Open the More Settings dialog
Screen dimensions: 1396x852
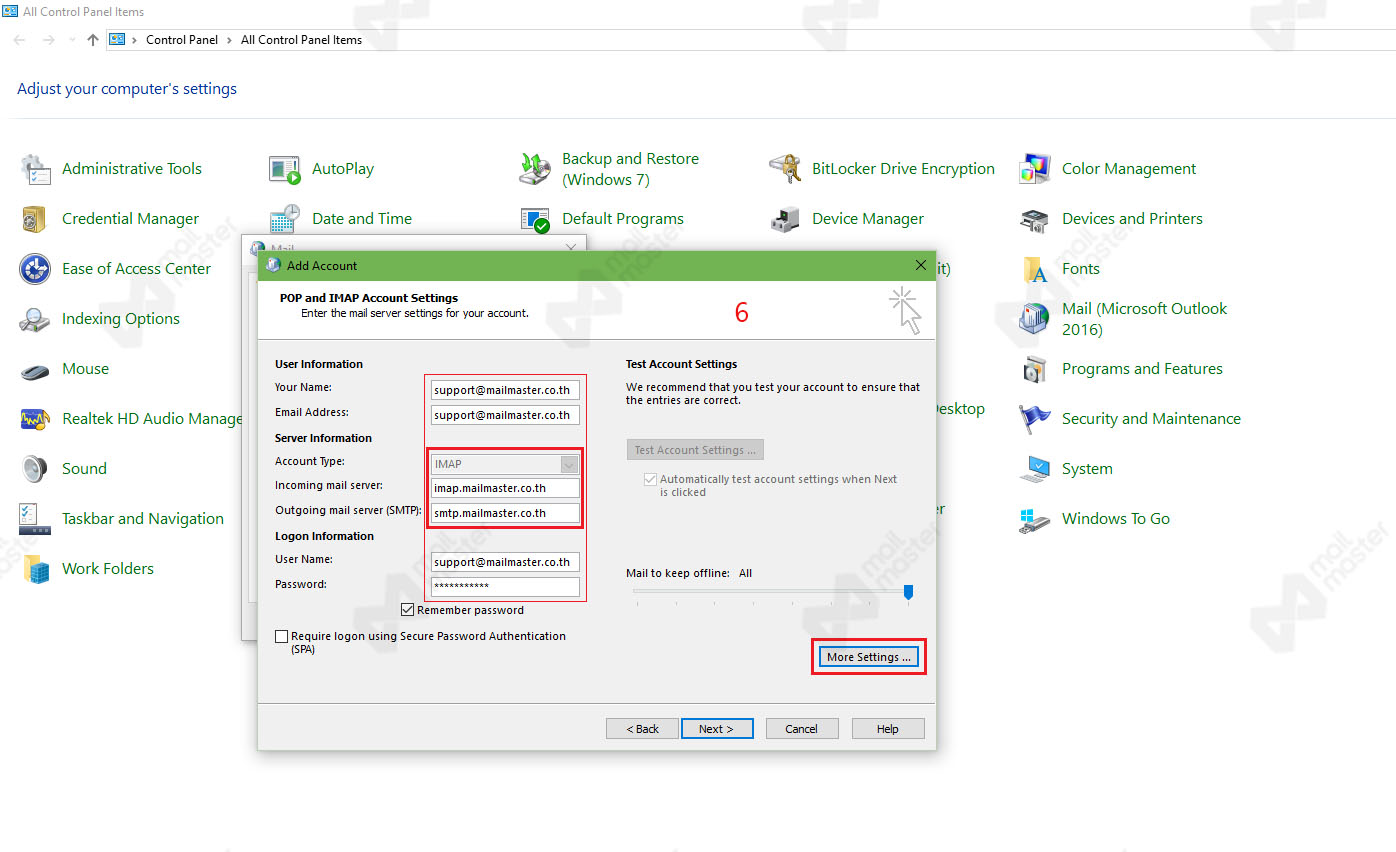click(x=867, y=656)
